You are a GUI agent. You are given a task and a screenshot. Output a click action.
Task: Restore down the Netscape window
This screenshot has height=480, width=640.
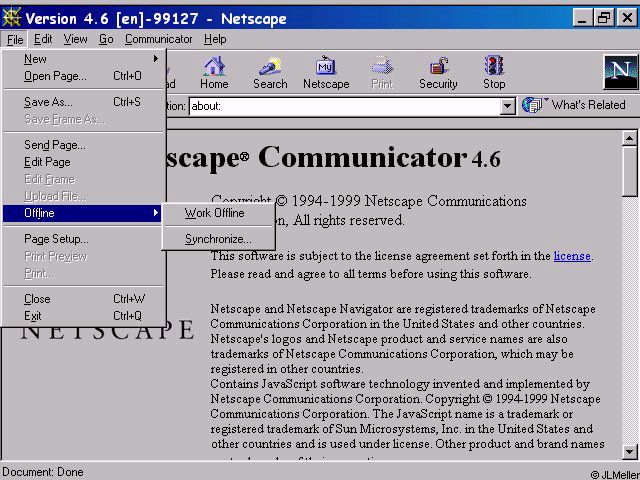[x=603, y=18]
